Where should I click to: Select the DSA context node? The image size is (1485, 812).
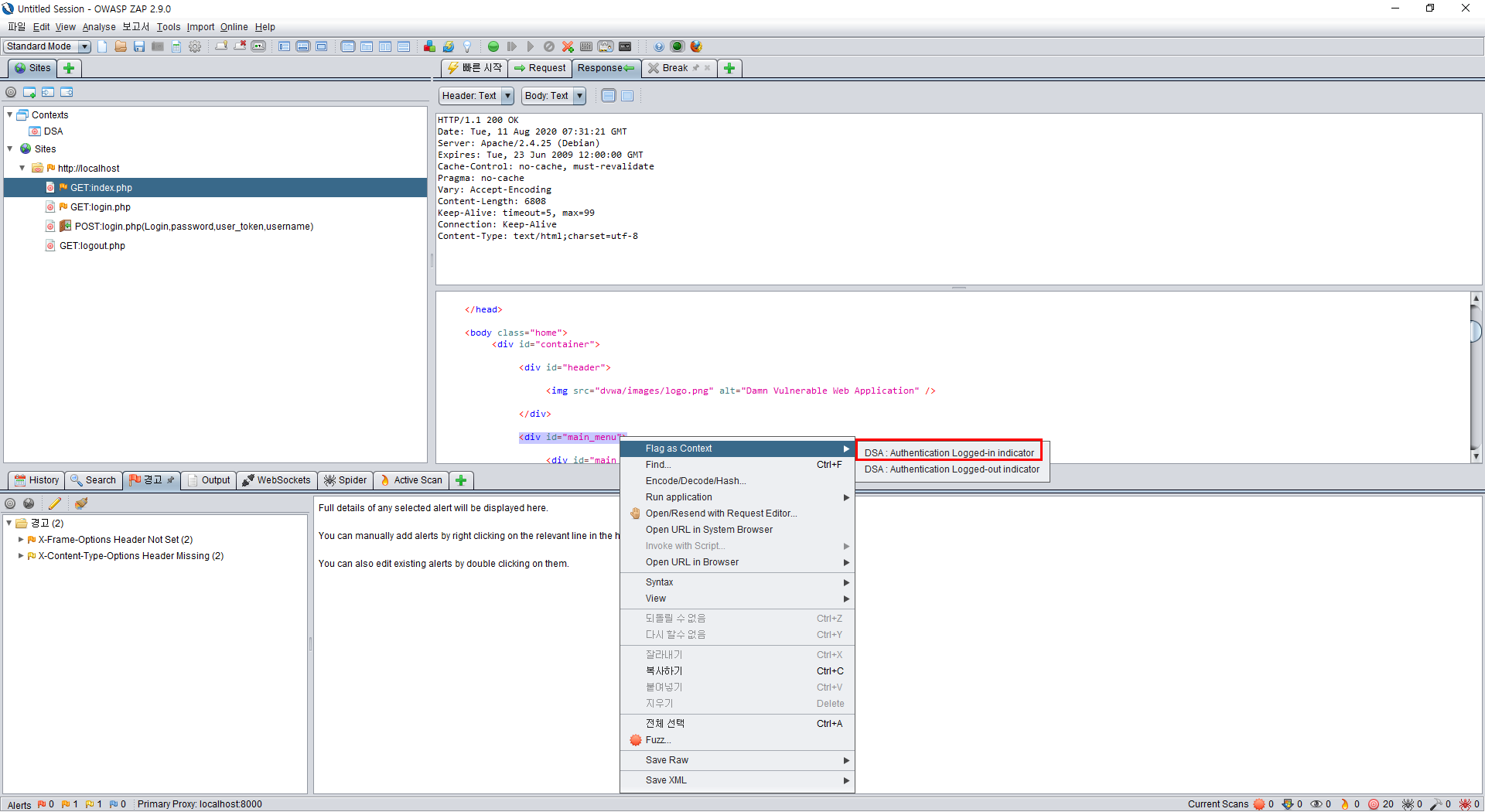point(53,131)
